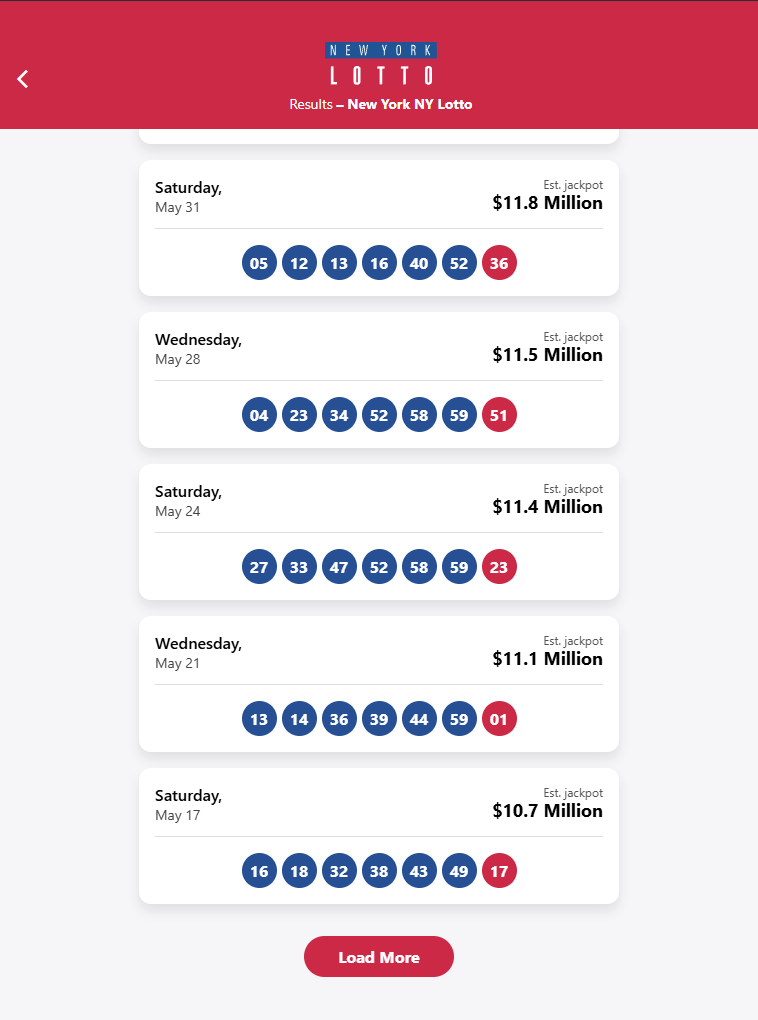
Task: Click the red bonus ball 51
Action: [499, 416]
